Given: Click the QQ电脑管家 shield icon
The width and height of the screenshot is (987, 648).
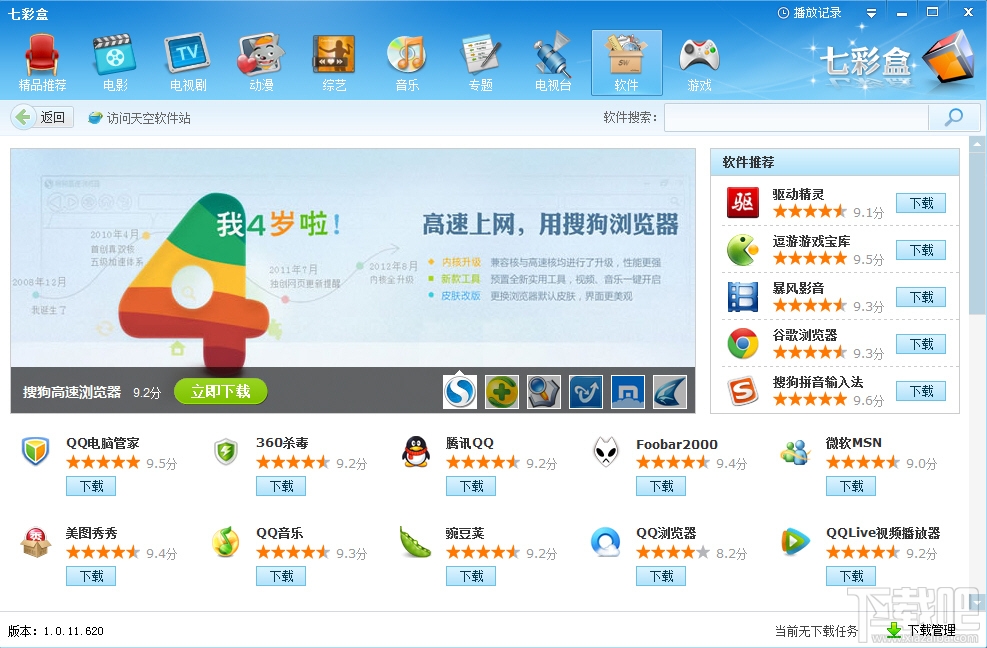Looking at the screenshot, I should tap(35, 451).
